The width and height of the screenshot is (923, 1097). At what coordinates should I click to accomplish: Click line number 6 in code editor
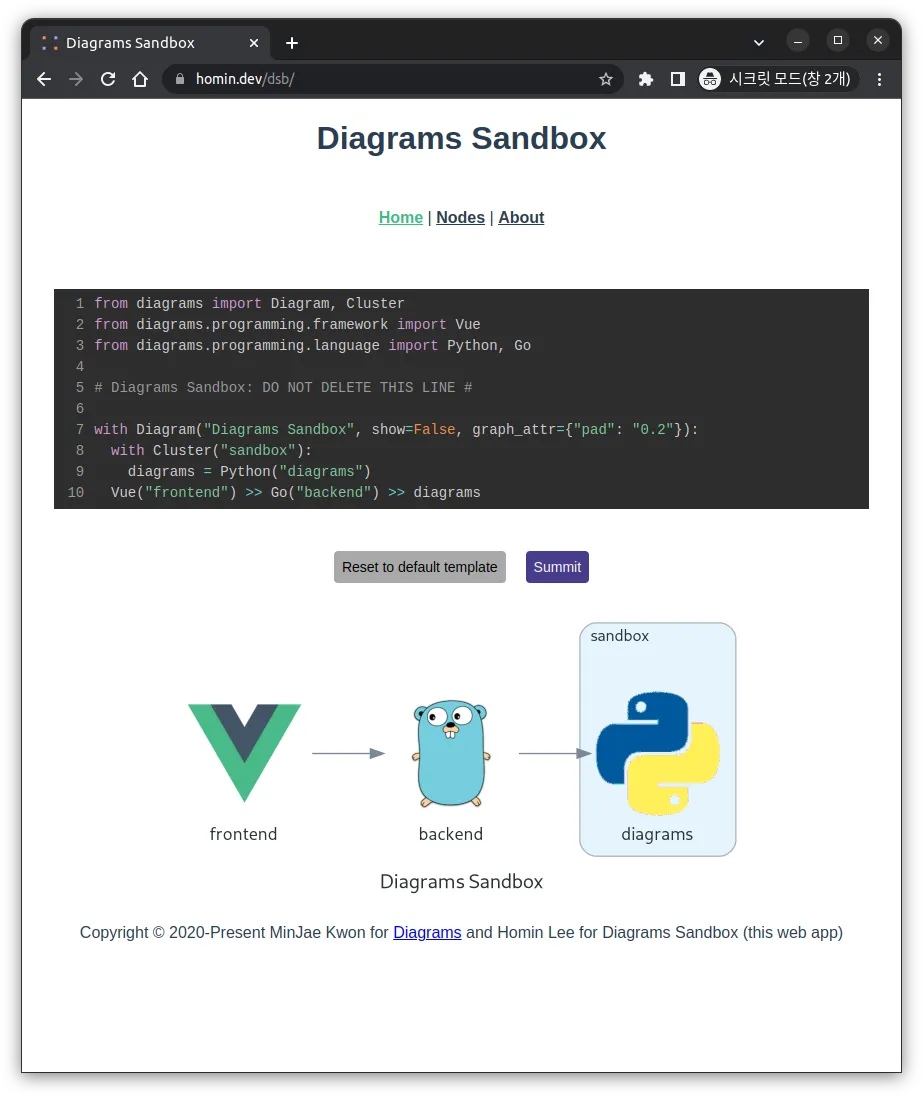[80, 409]
